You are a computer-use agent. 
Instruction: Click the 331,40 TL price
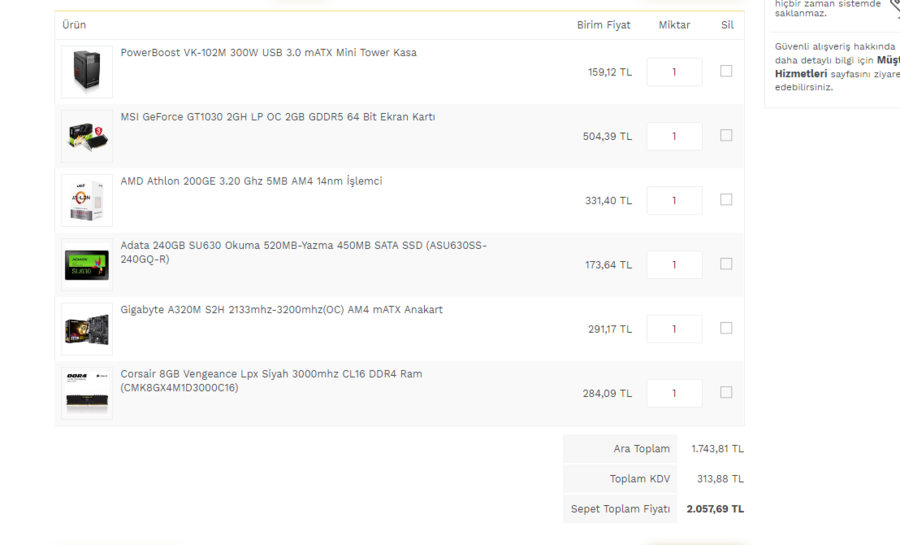point(608,201)
